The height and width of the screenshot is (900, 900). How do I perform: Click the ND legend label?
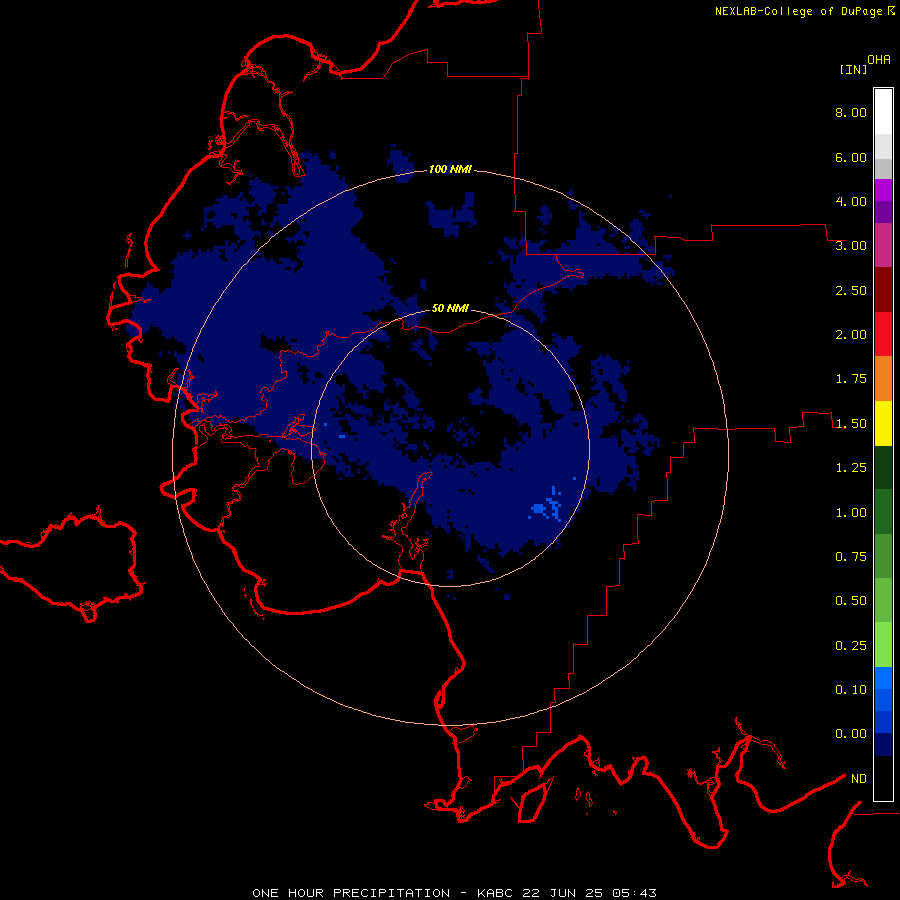[x=859, y=779]
